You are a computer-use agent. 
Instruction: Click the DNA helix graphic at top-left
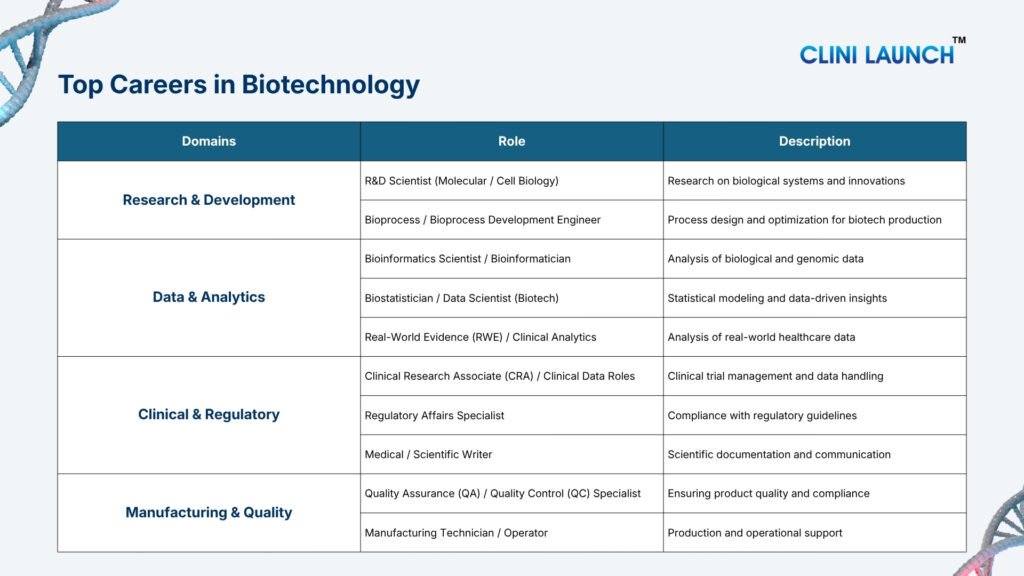40,40
